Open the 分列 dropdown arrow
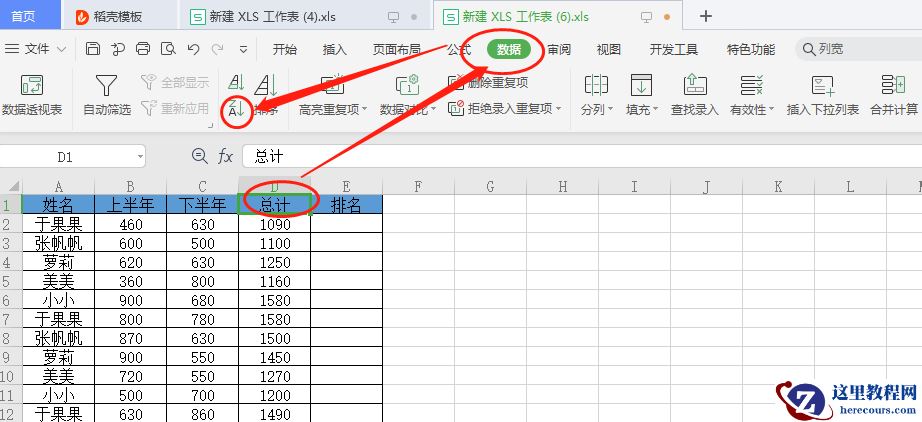922x422 pixels. click(x=610, y=109)
